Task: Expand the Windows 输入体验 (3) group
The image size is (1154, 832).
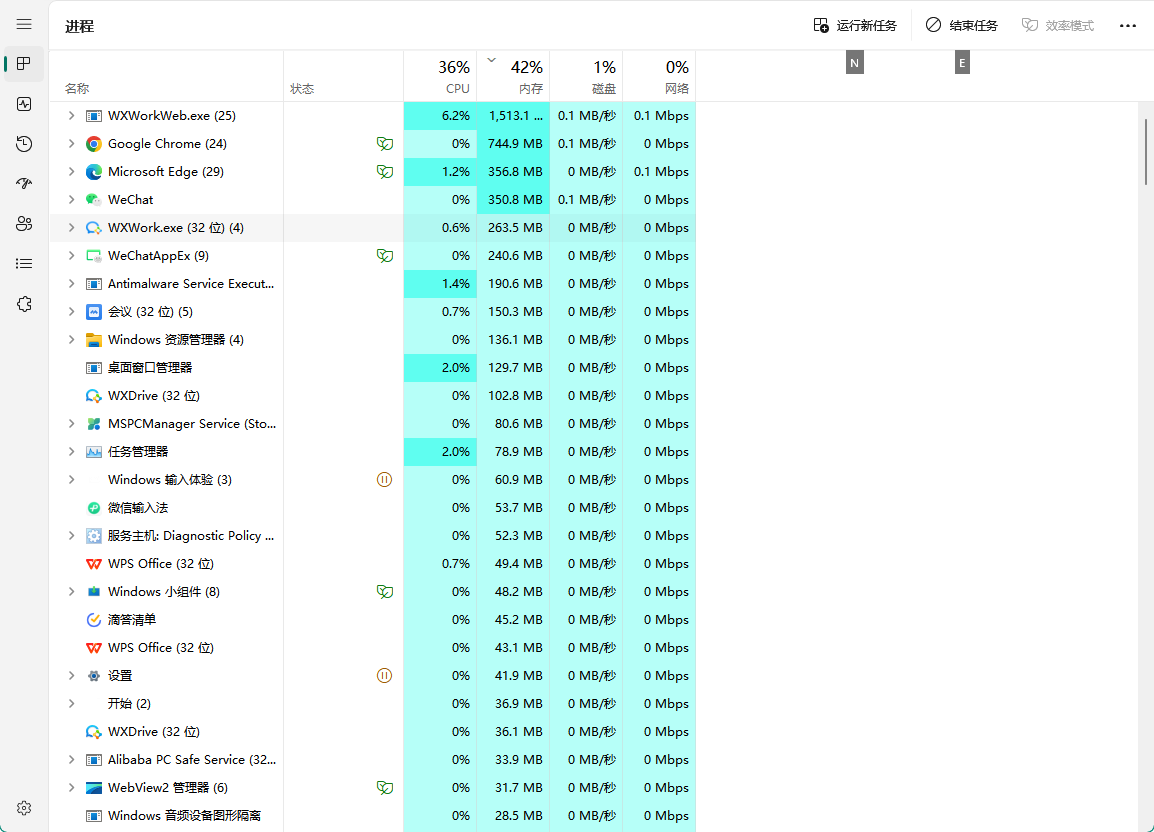Action: click(71, 479)
